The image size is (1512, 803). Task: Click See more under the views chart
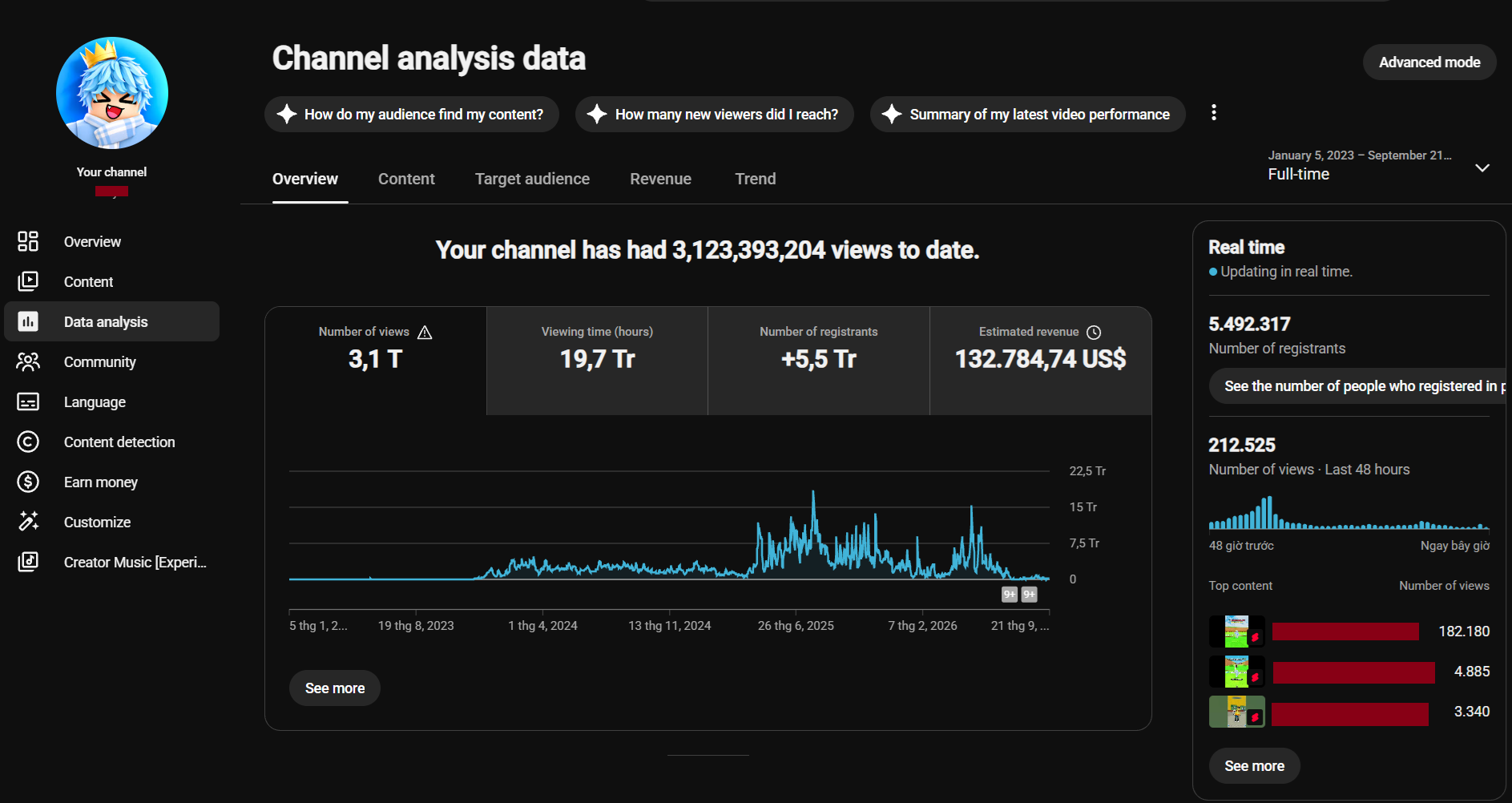pos(335,688)
